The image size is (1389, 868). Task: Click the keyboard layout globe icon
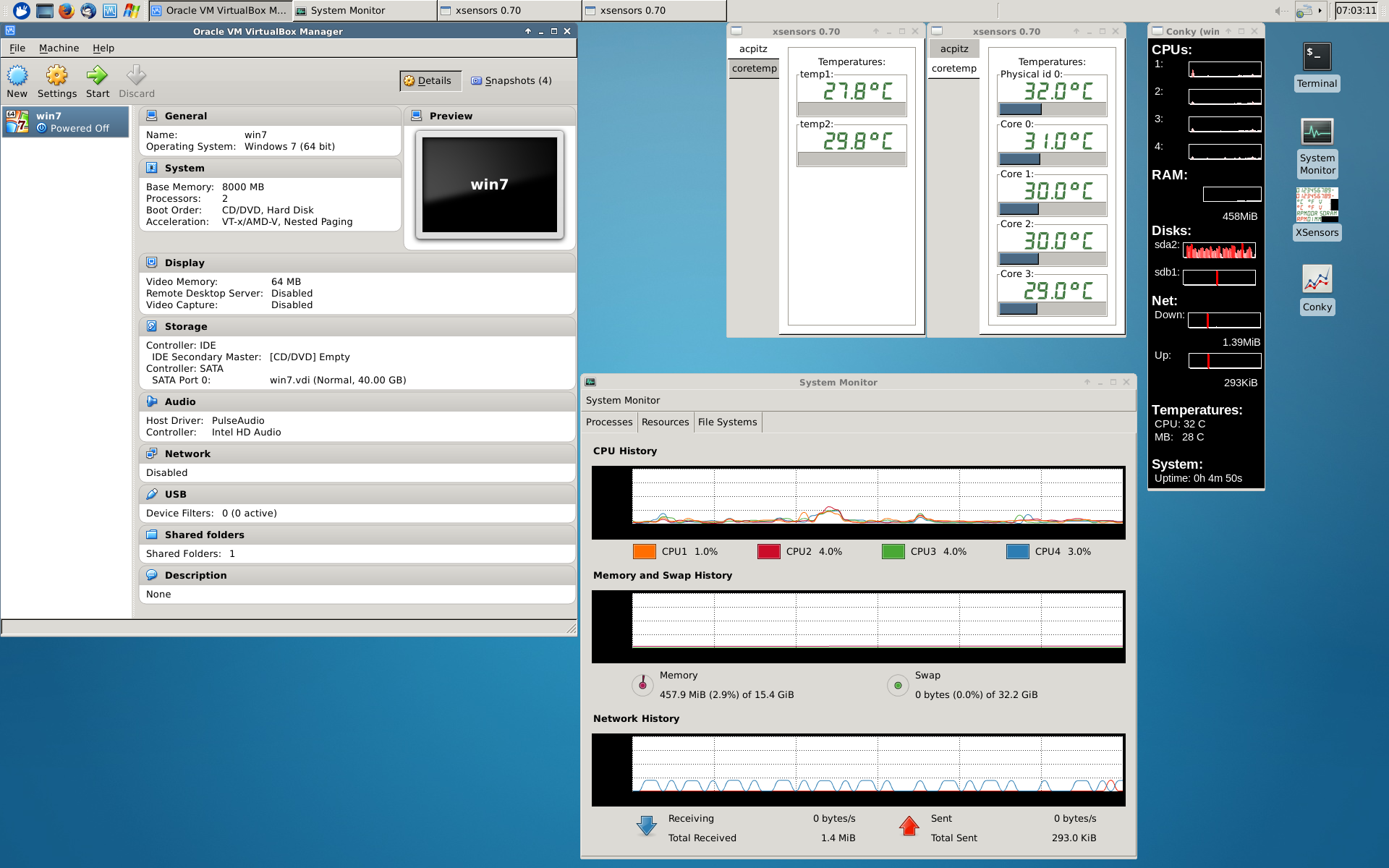[1304, 10]
